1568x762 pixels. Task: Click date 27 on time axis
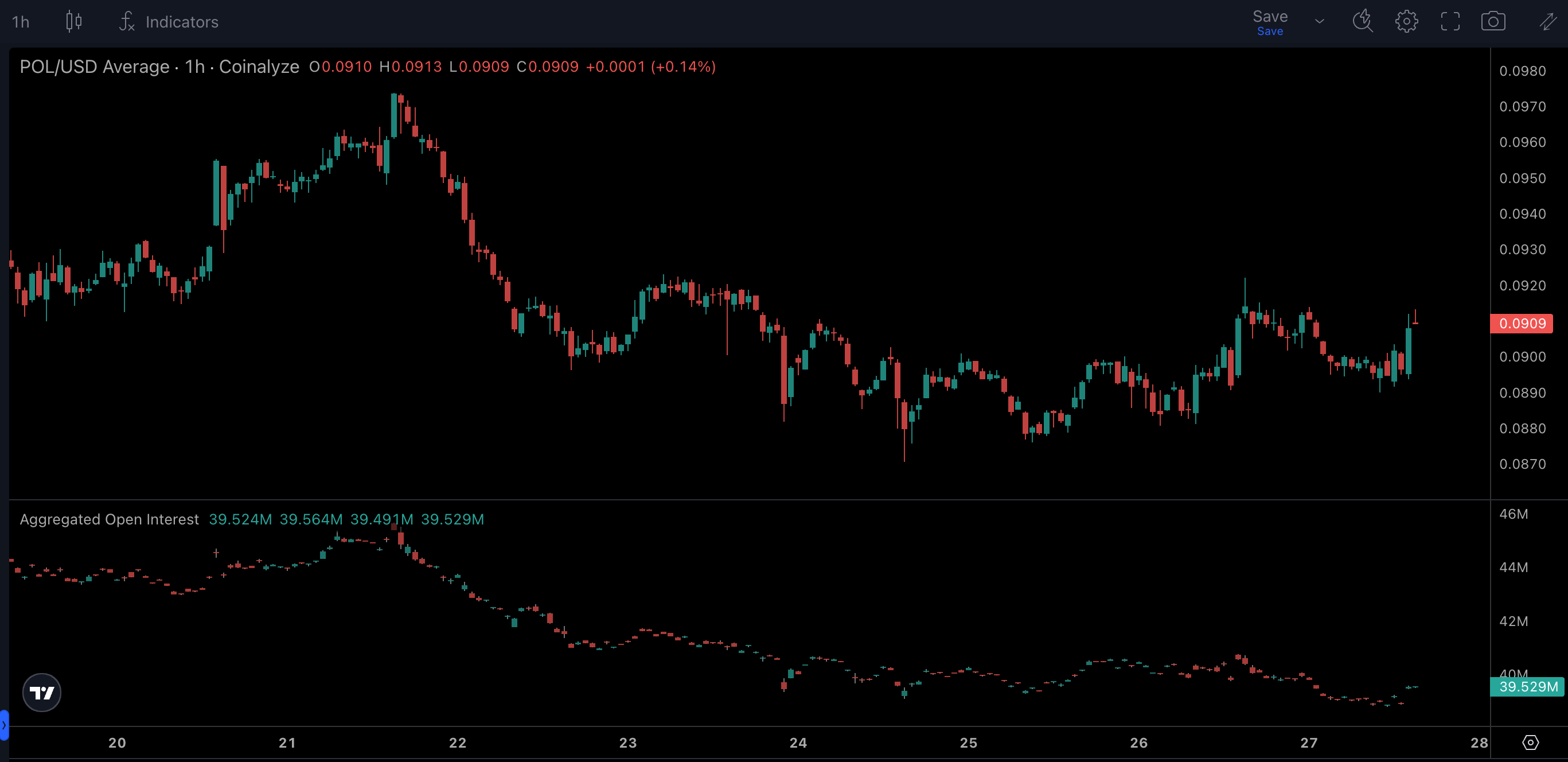point(1309,742)
